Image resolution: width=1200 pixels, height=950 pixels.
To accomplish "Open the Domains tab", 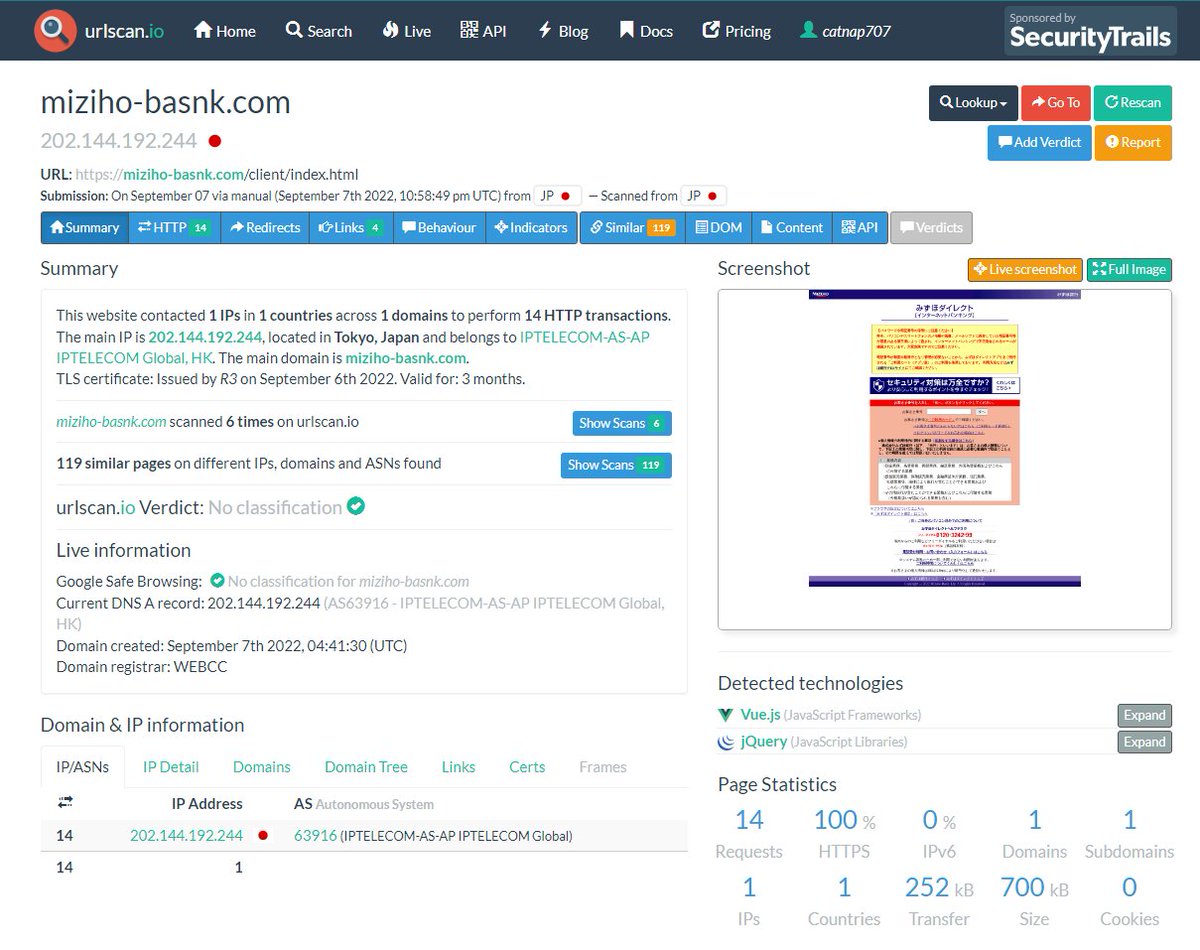I will (262, 767).
